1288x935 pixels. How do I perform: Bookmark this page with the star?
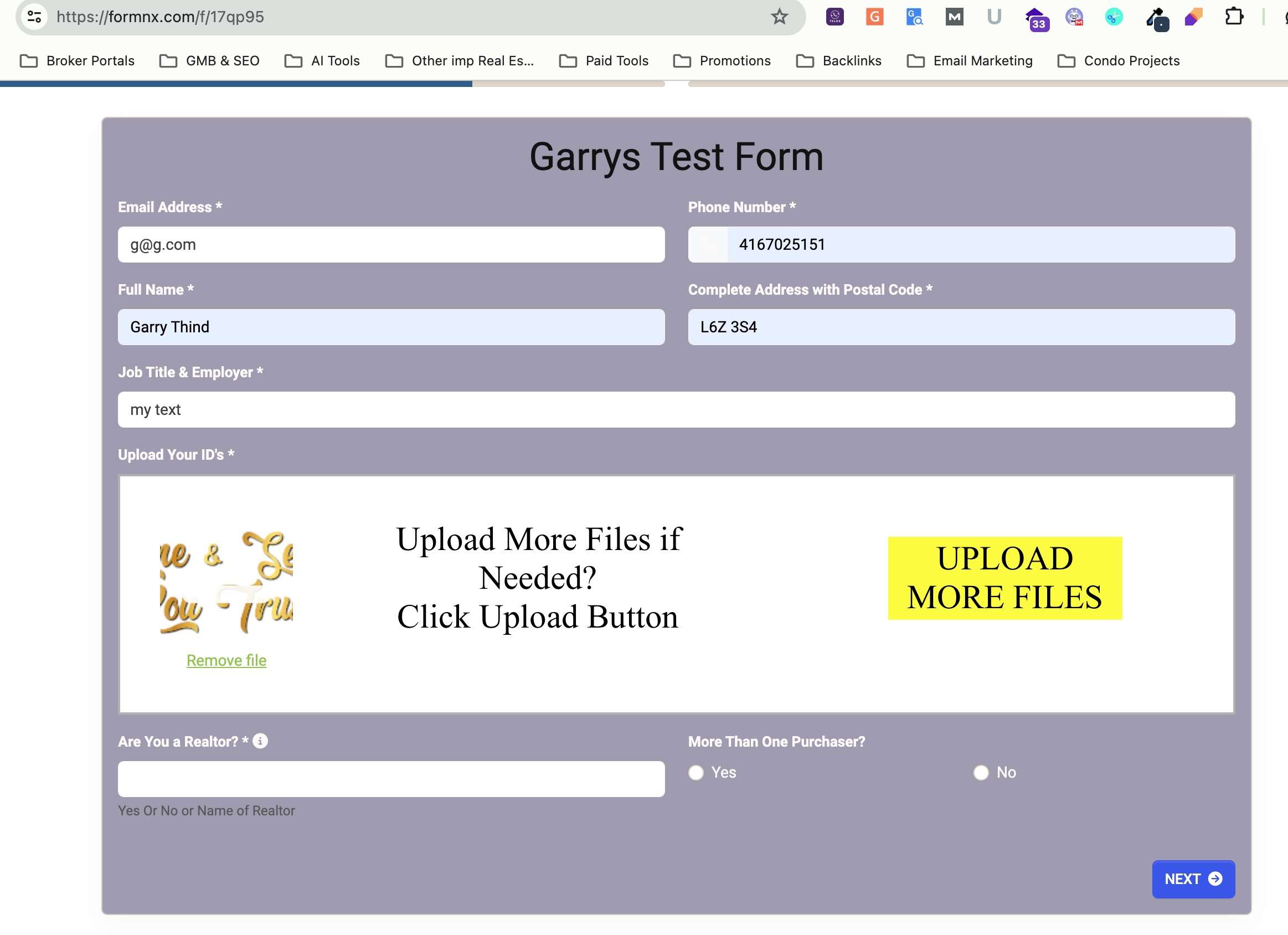click(779, 17)
